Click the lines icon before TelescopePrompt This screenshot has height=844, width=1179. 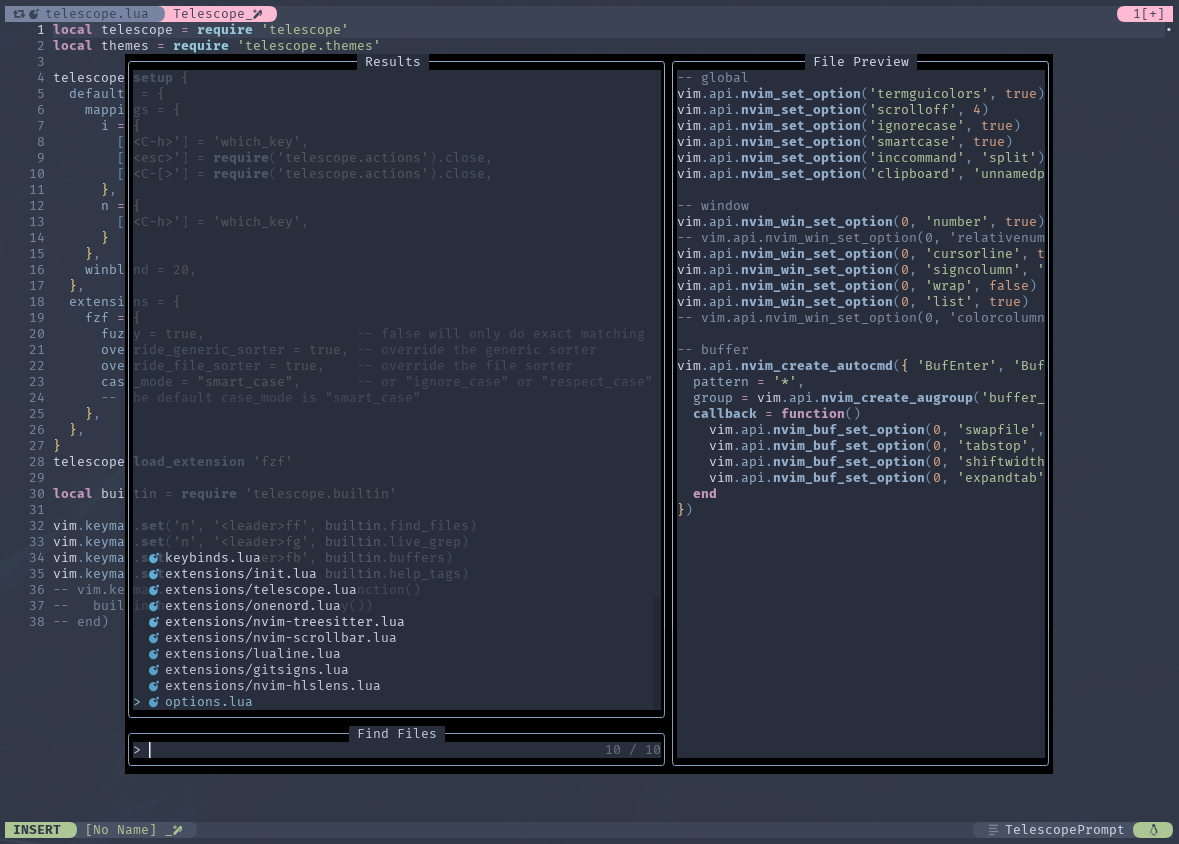(x=993, y=830)
